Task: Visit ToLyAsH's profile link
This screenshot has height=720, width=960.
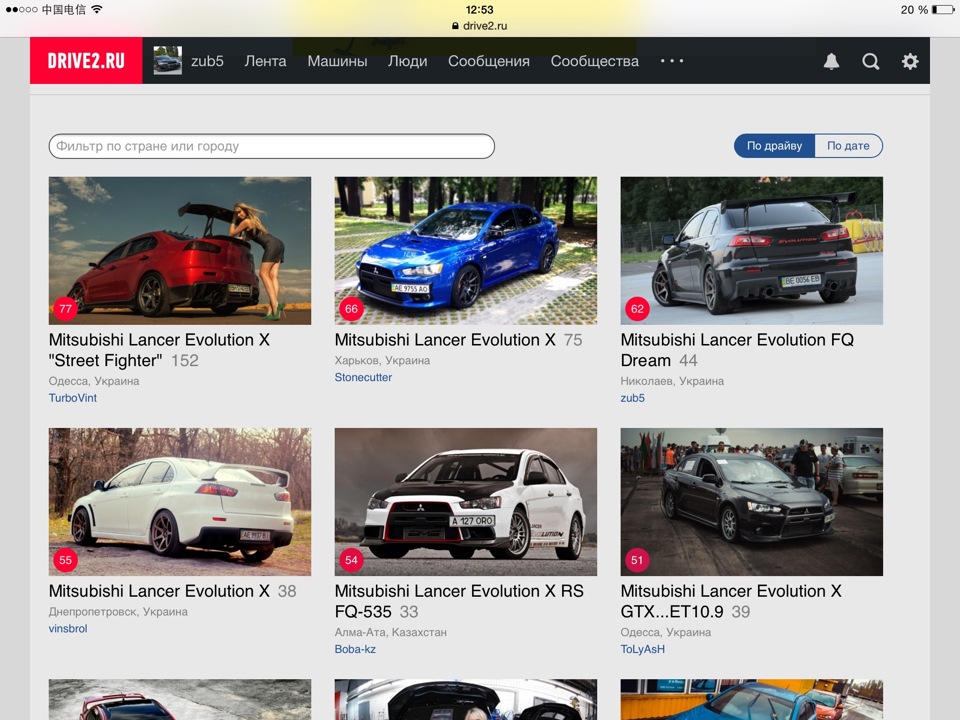Action: coord(643,649)
